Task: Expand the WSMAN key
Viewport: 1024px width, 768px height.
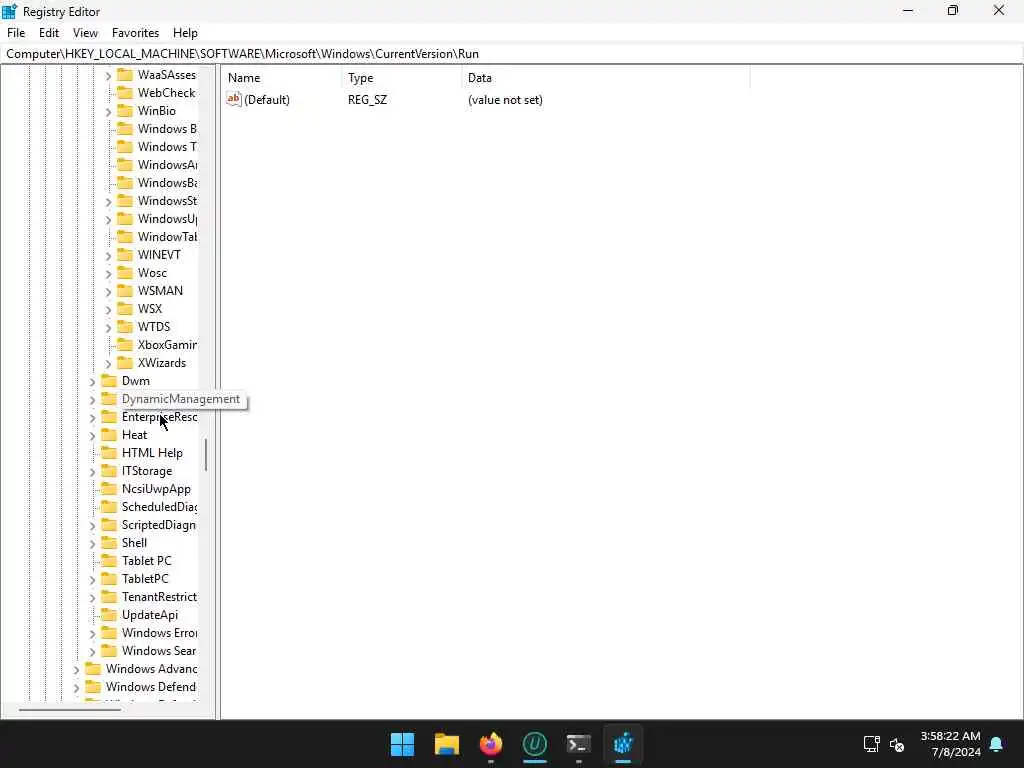Action: pos(108,291)
